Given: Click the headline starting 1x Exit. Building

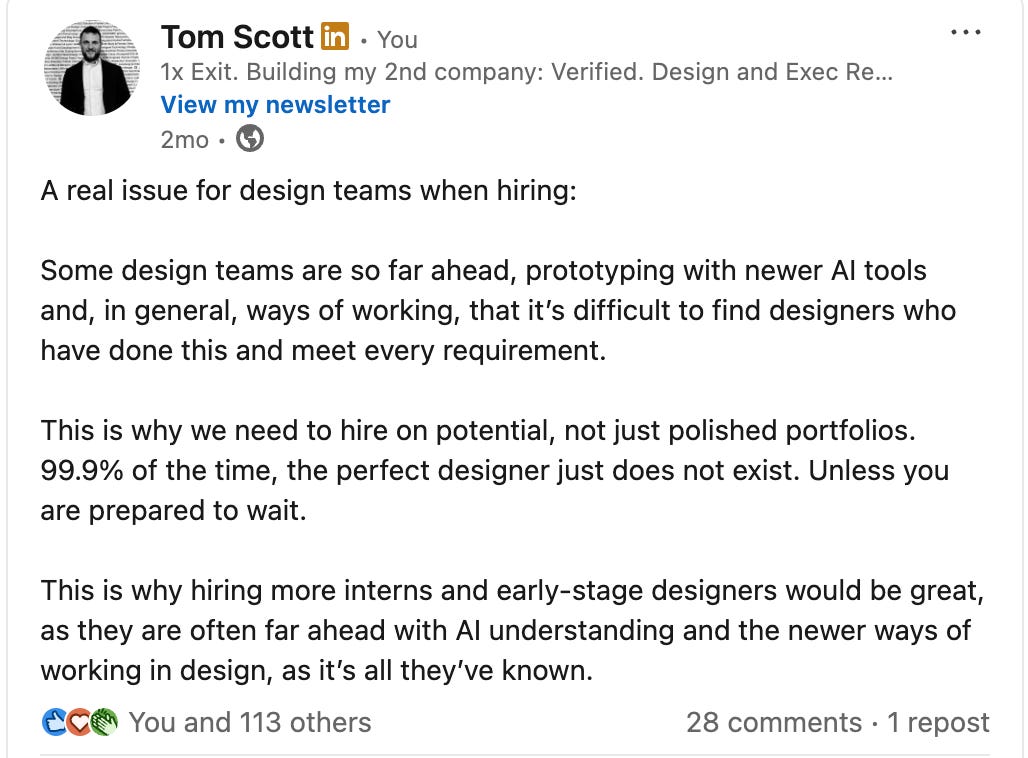Looking at the screenshot, I should click(x=526, y=71).
